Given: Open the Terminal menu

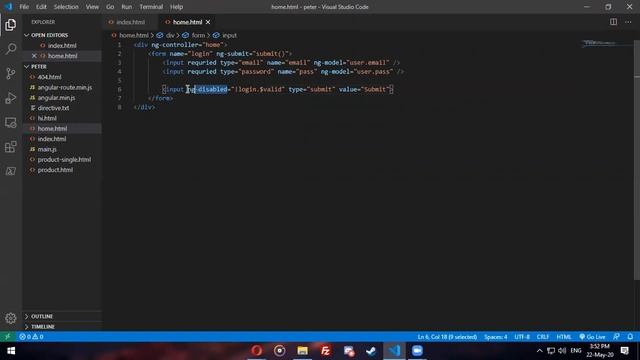Looking at the screenshot, I should pyautogui.click(x=151, y=7).
